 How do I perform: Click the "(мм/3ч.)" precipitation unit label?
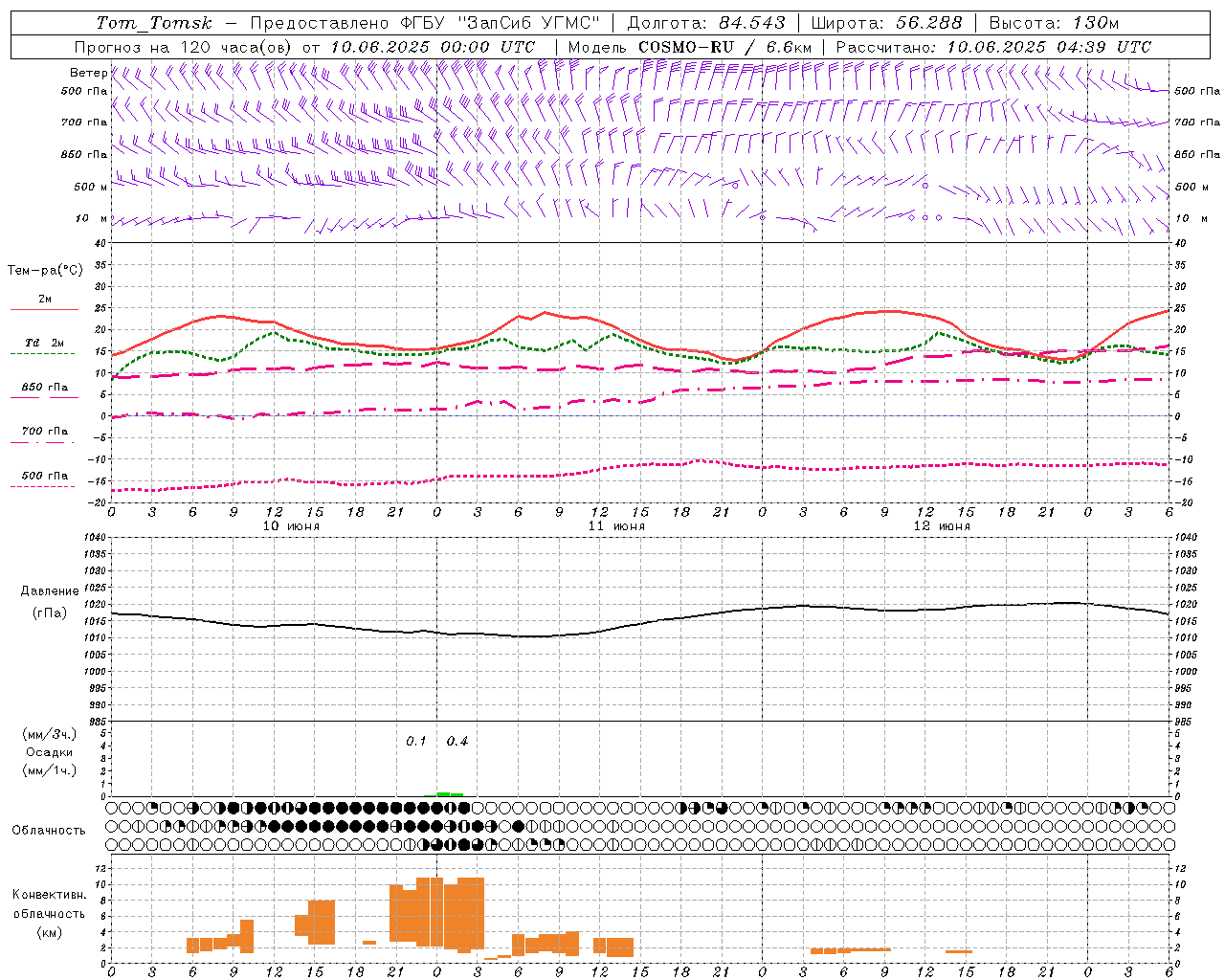point(50,734)
